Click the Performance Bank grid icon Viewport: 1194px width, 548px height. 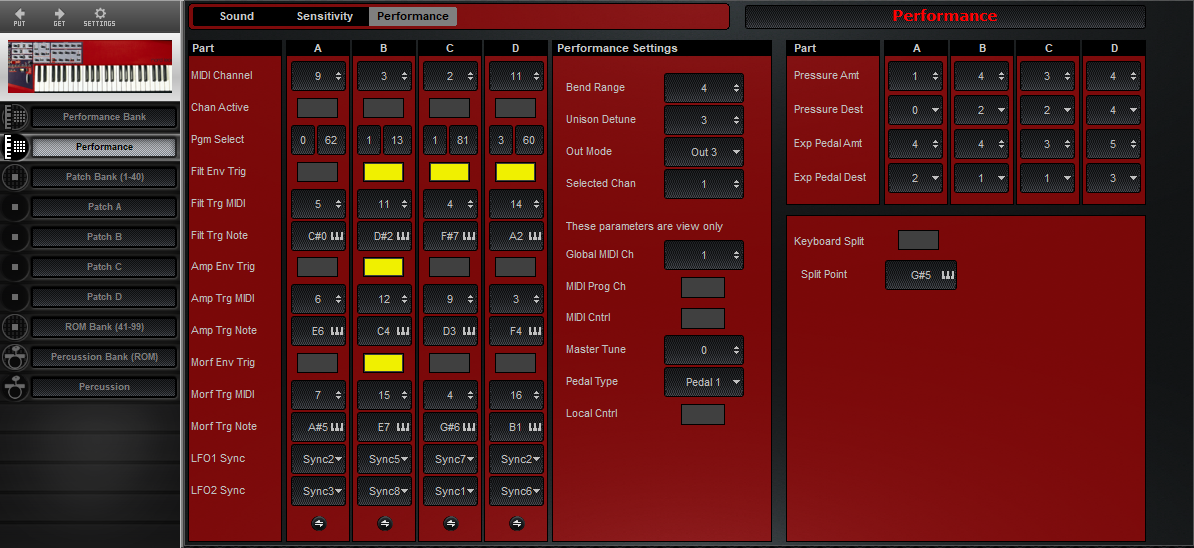pos(15,117)
